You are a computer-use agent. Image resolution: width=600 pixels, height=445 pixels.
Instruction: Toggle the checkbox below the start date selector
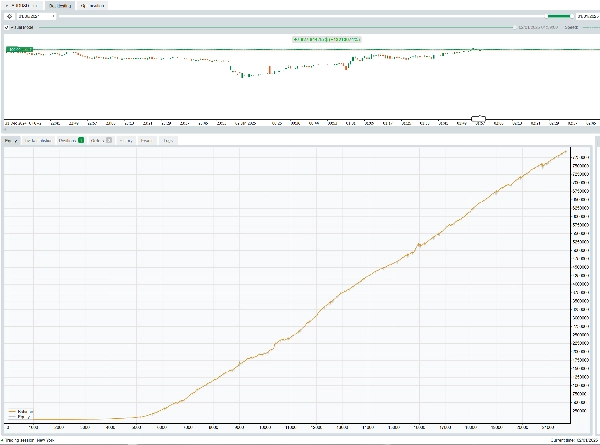pos(8,27)
